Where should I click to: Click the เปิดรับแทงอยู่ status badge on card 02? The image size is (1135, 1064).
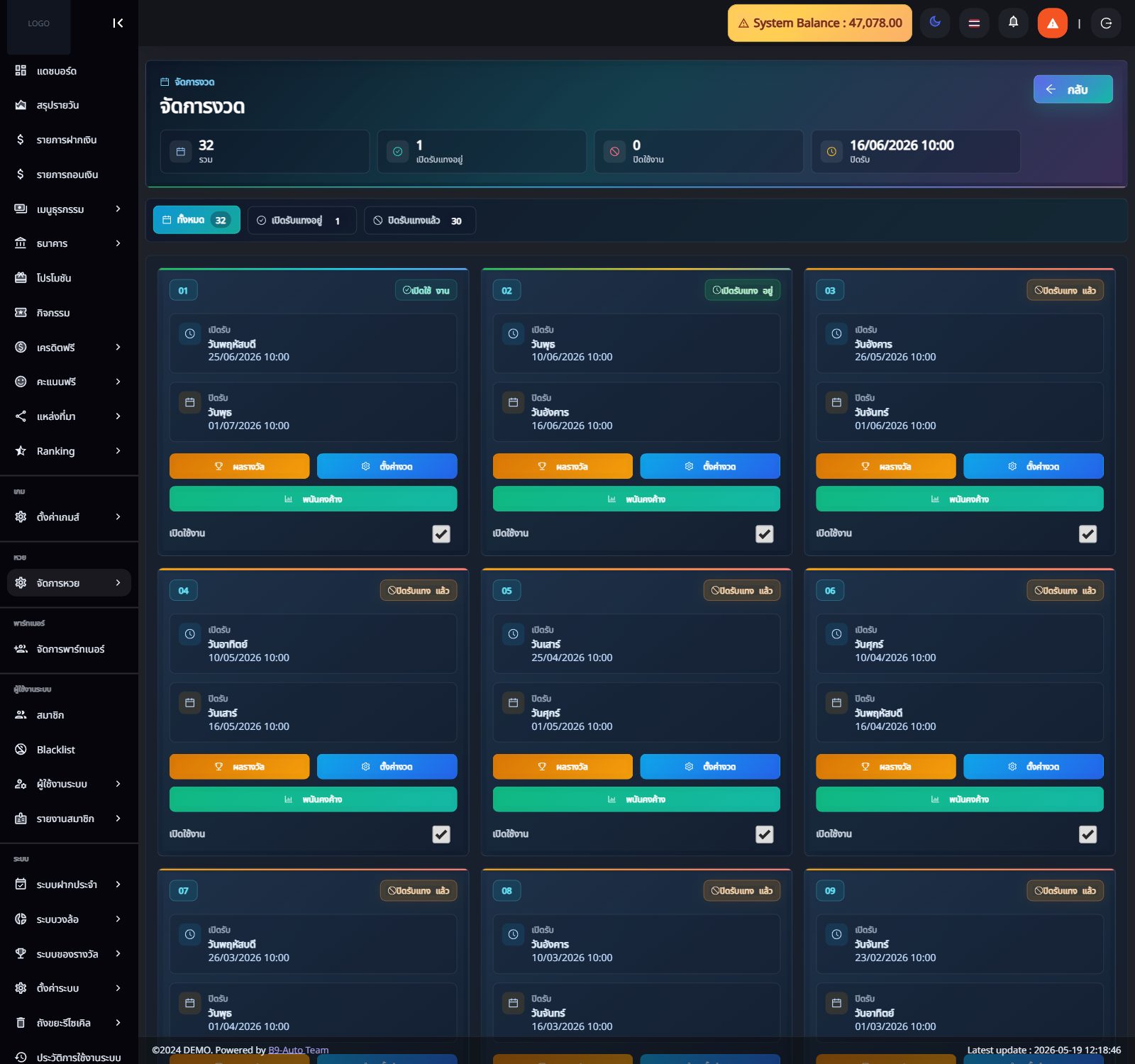(743, 290)
